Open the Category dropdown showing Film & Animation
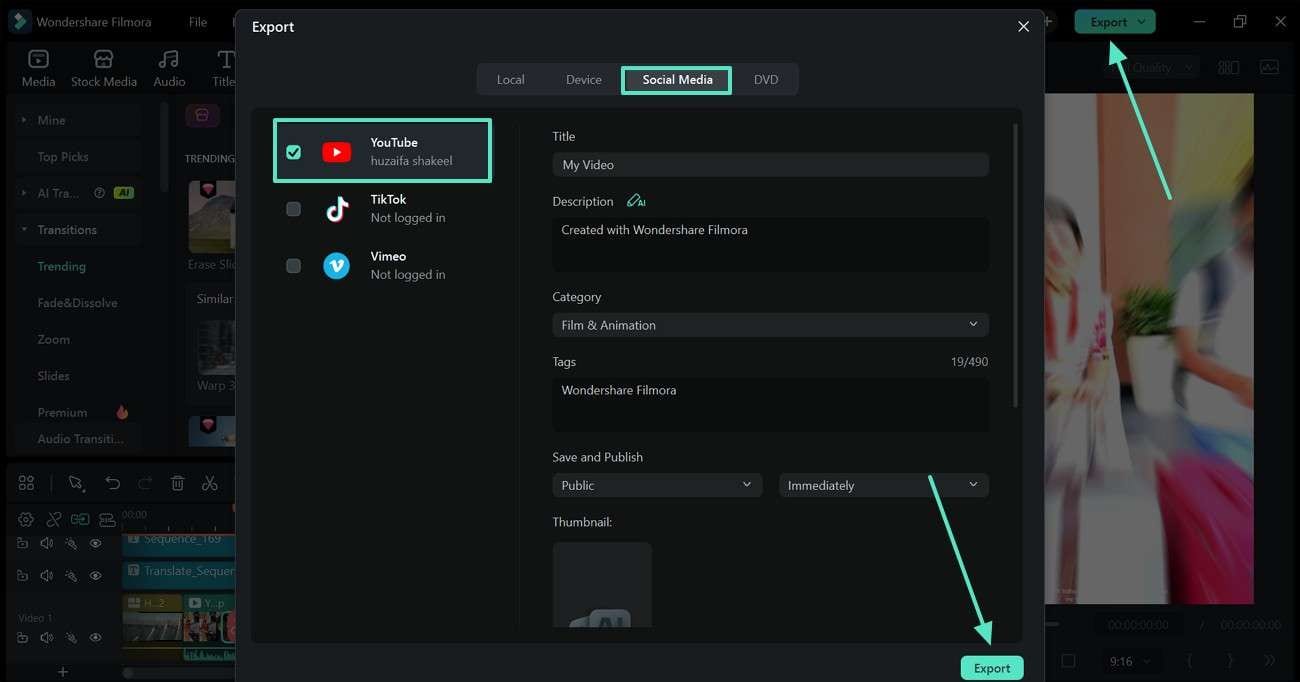 [x=770, y=325]
